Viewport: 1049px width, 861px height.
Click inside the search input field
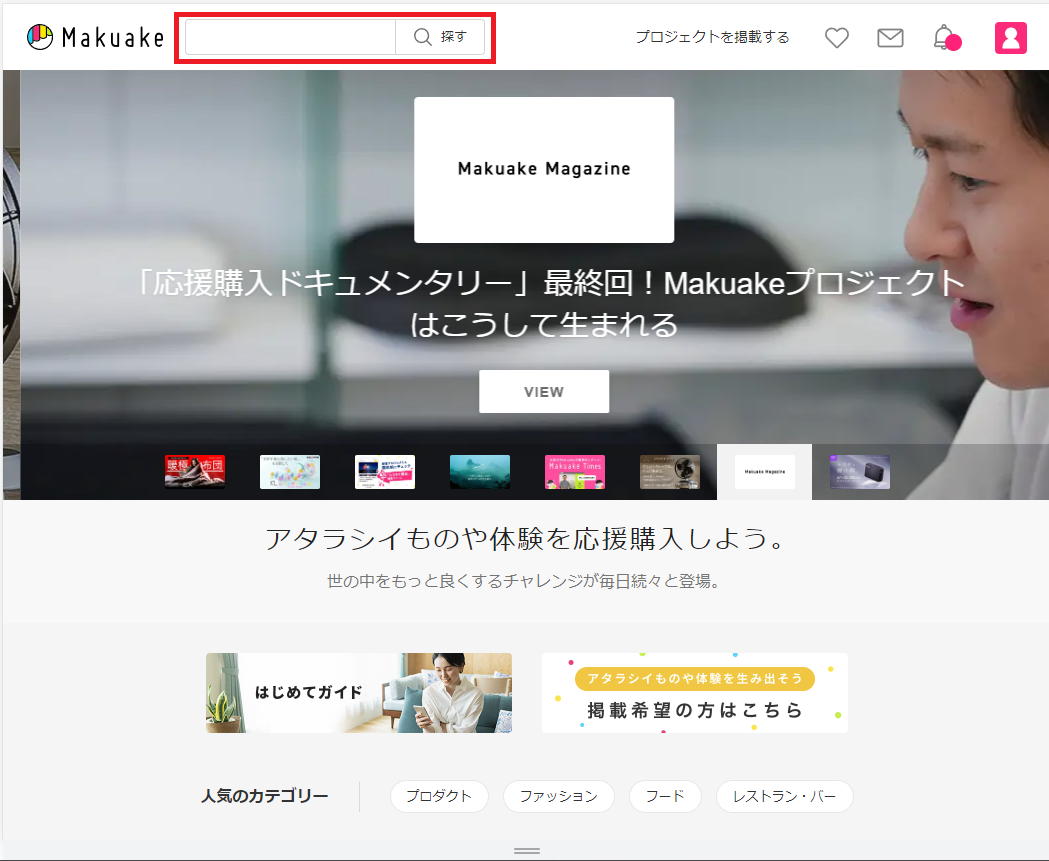pyautogui.click(x=290, y=37)
